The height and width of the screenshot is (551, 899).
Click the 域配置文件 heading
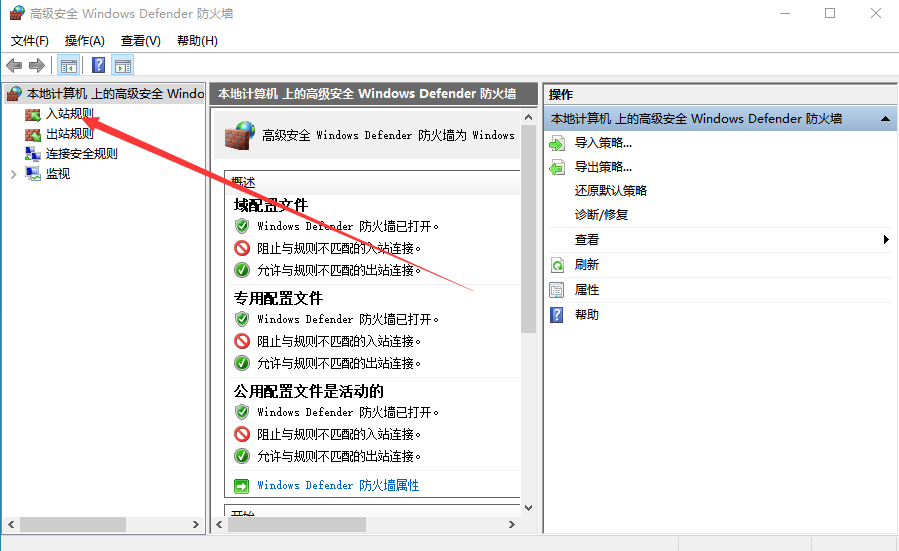coord(271,205)
